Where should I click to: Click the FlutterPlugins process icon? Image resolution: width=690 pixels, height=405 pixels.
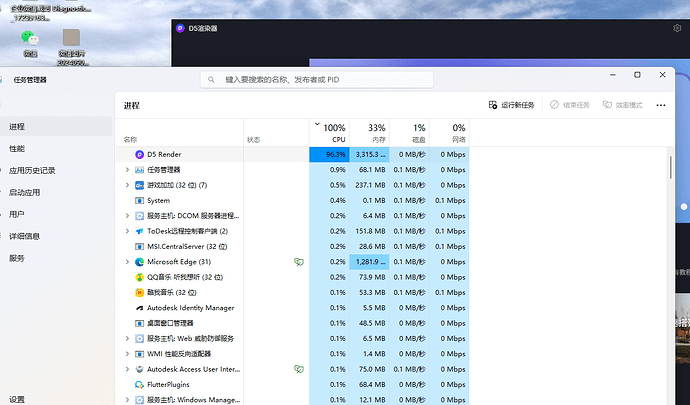click(x=139, y=385)
